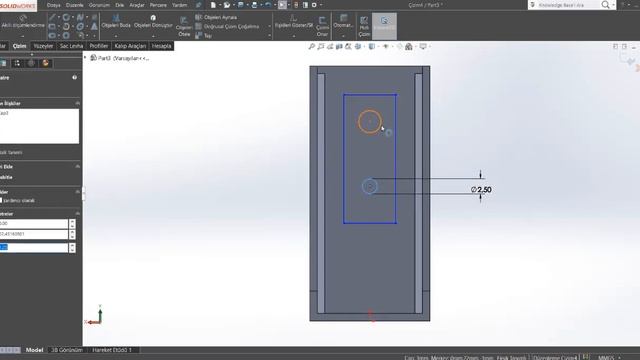Viewport: 640px width, 360px height.
Task: Click the Select arrow tool icon
Action: 282,5
